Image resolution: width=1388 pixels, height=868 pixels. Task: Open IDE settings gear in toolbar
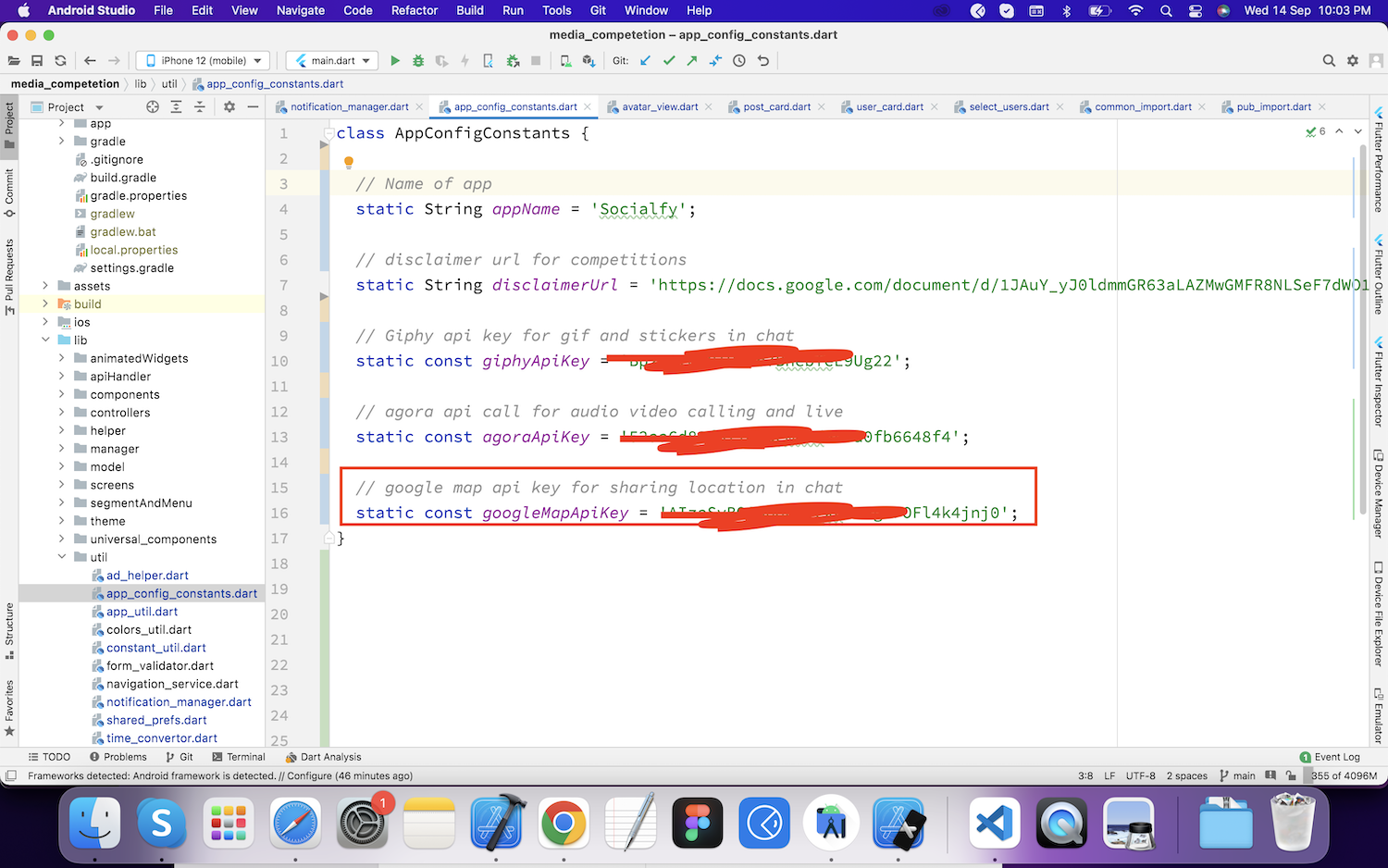pos(1353,61)
